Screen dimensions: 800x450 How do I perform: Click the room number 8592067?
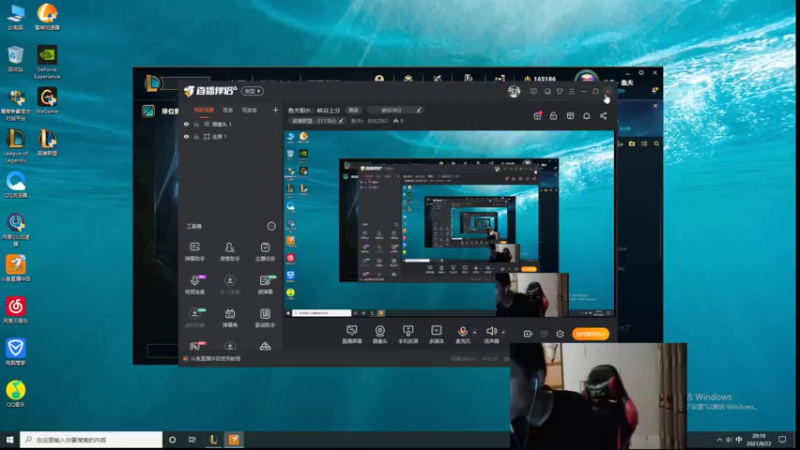click(378, 121)
